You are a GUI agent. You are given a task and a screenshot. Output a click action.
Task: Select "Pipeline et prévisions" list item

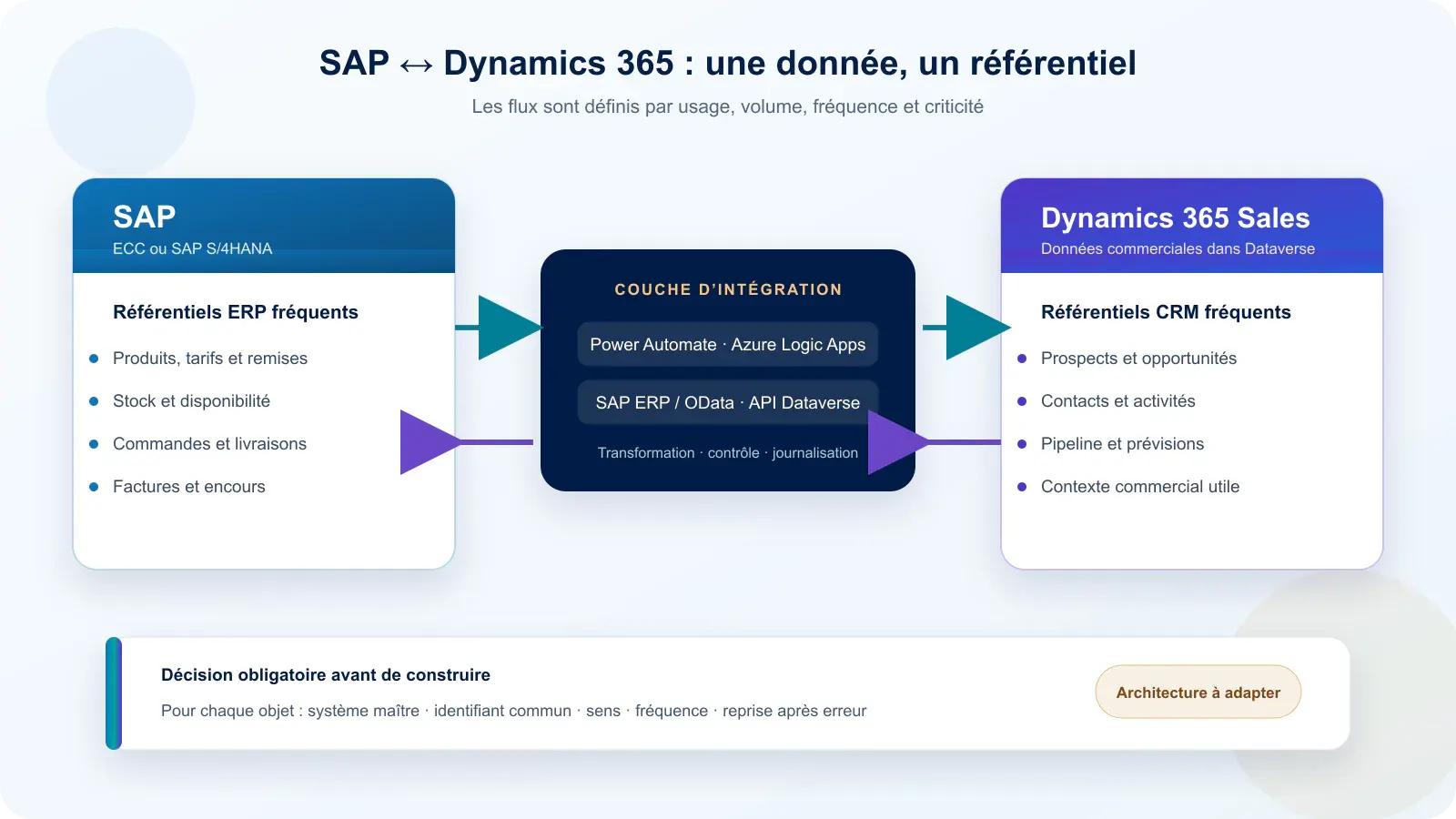1122,444
